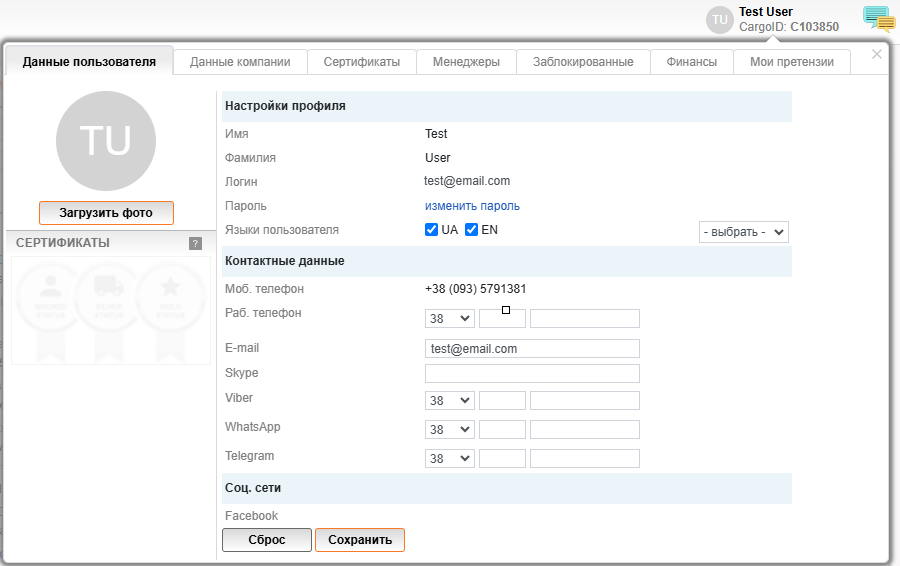Open the language select dropdown
Viewport: 900px width, 566px height.
pyautogui.click(x=744, y=232)
